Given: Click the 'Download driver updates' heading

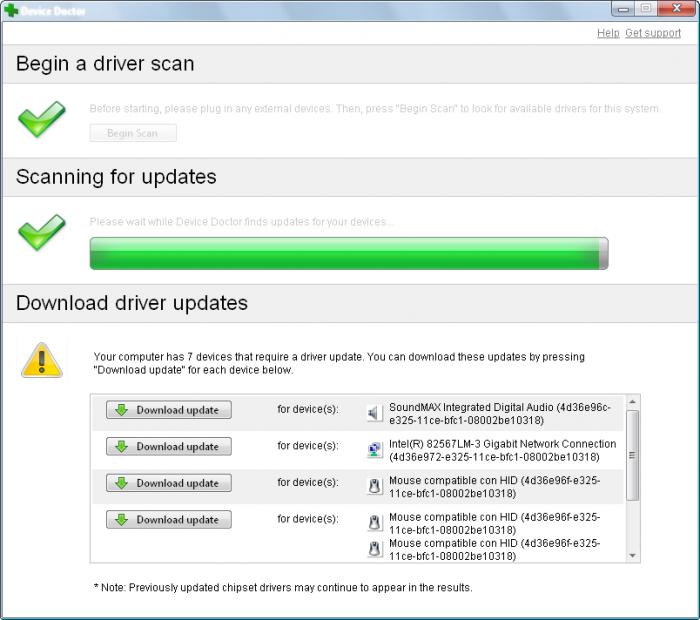Looking at the screenshot, I should coord(132,303).
